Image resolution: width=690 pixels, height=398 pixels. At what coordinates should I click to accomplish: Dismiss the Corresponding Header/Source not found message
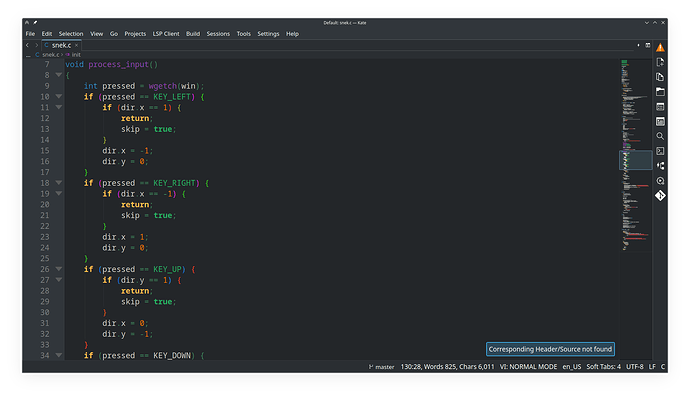550,349
